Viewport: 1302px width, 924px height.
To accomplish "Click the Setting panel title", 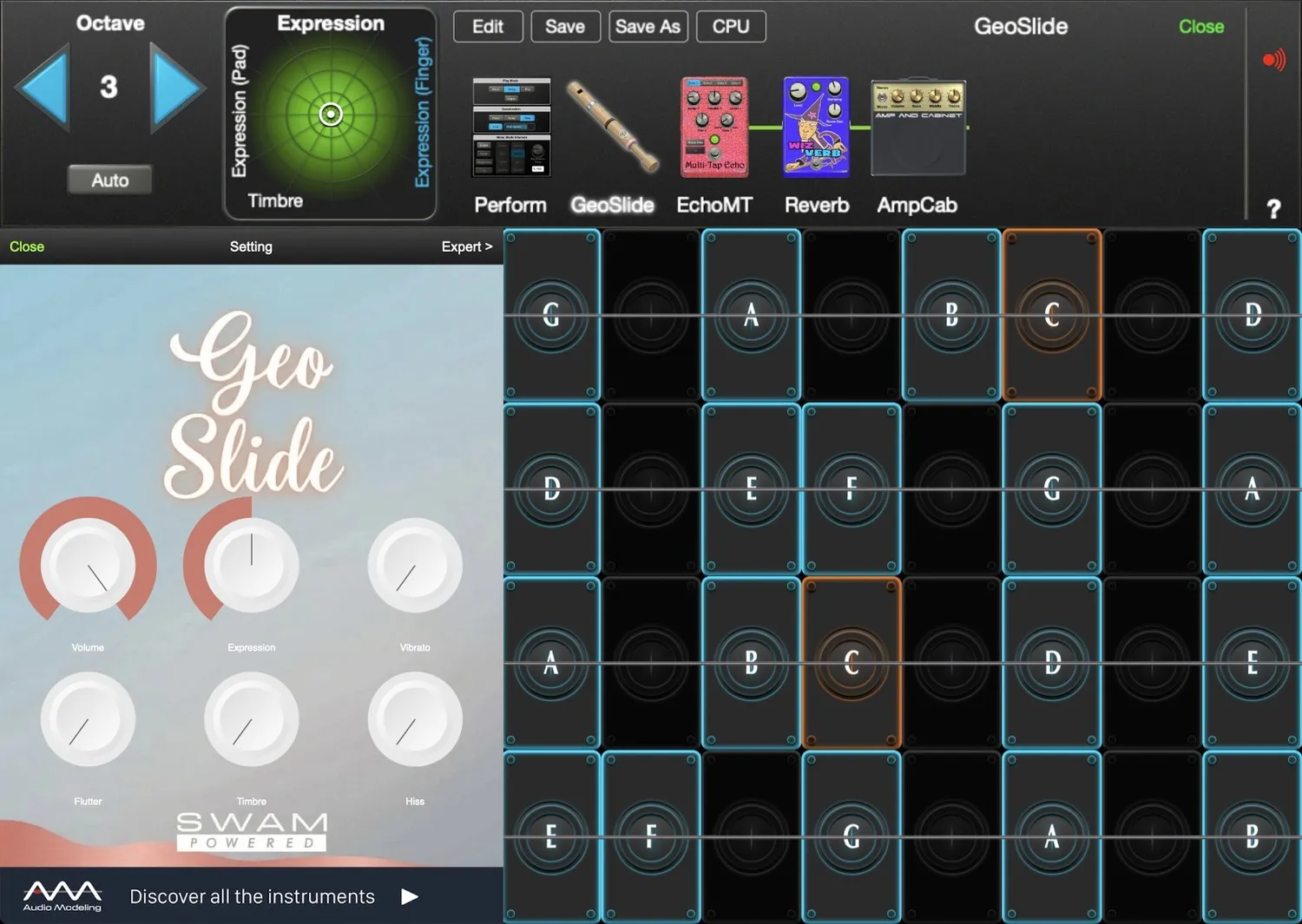I will [251, 246].
